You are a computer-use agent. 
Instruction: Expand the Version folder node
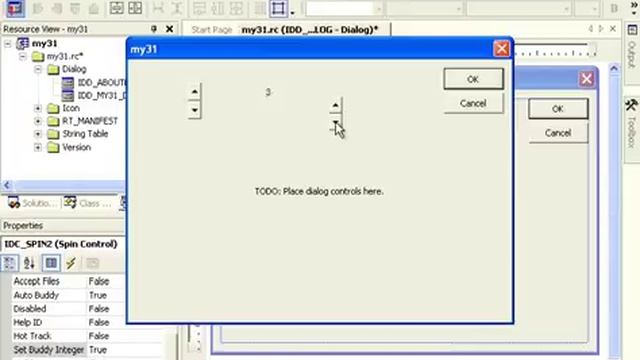click(x=38, y=147)
